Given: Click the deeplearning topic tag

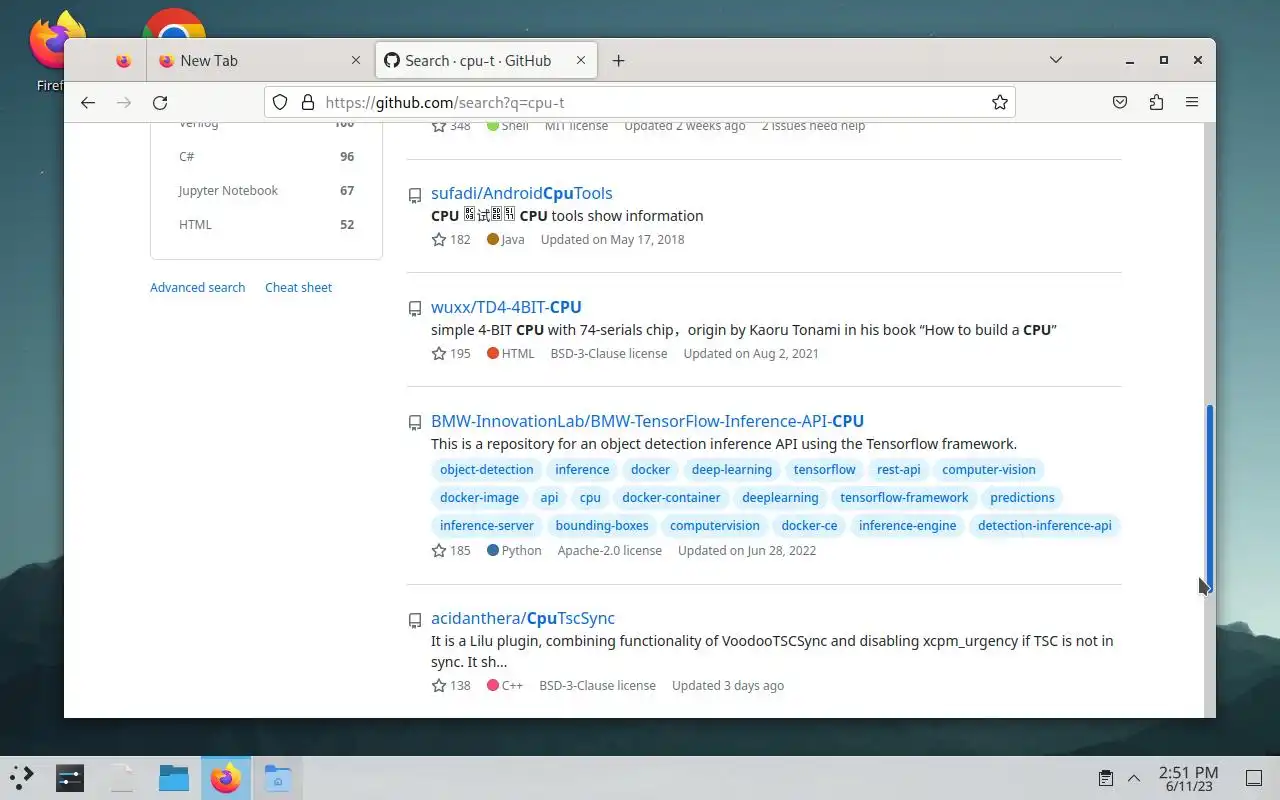Looking at the screenshot, I should pyautogui.click(x=780, y=497).
